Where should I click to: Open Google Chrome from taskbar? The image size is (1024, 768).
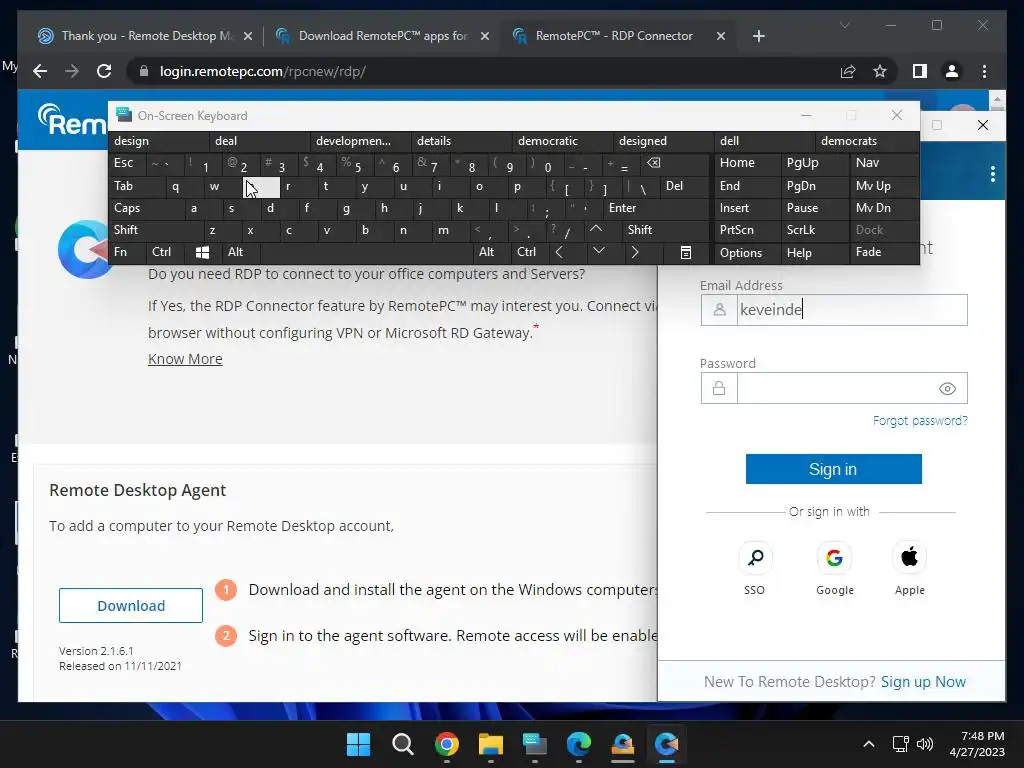tap(447, 744)
